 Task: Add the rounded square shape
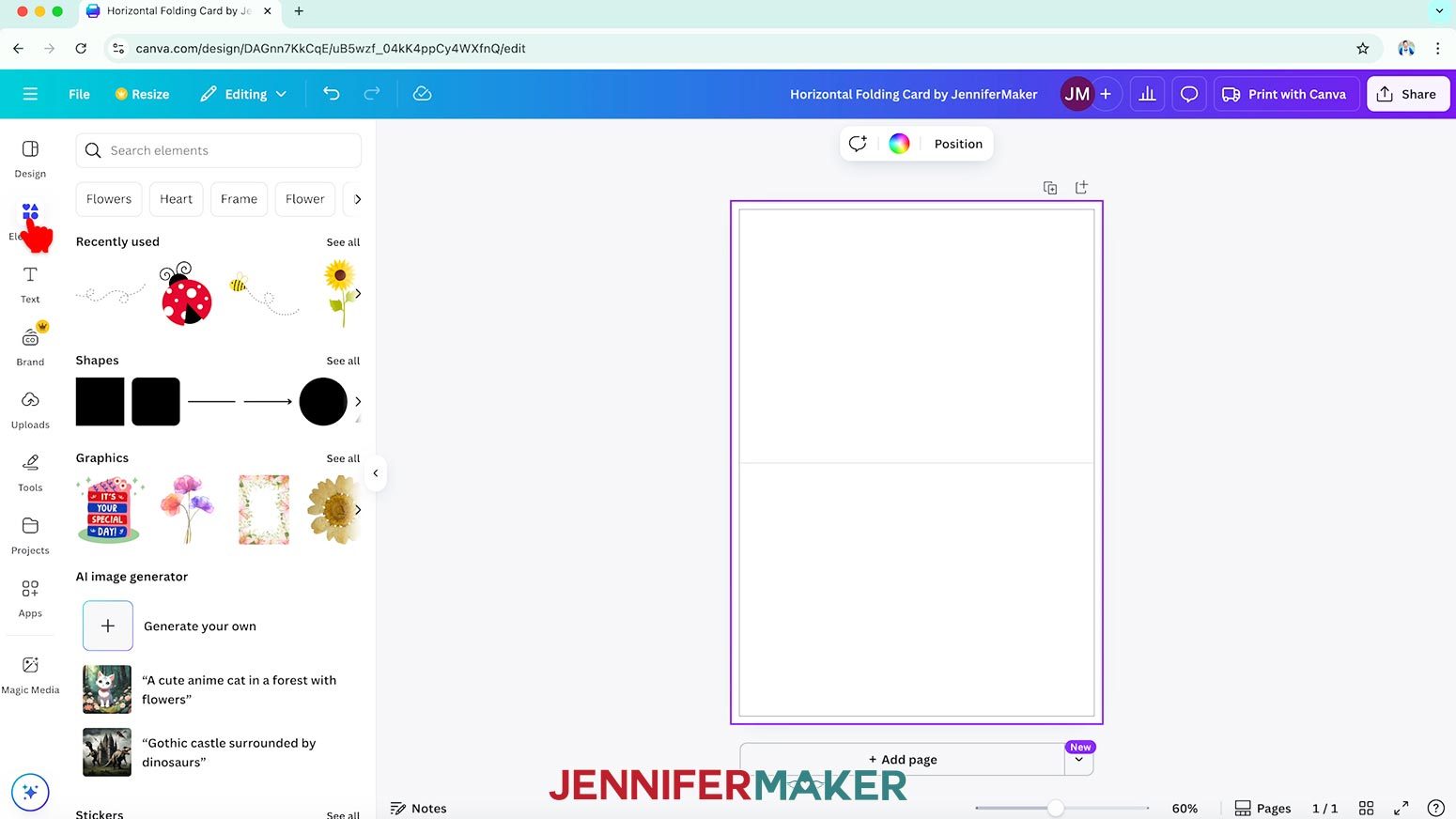pos(156,402)
